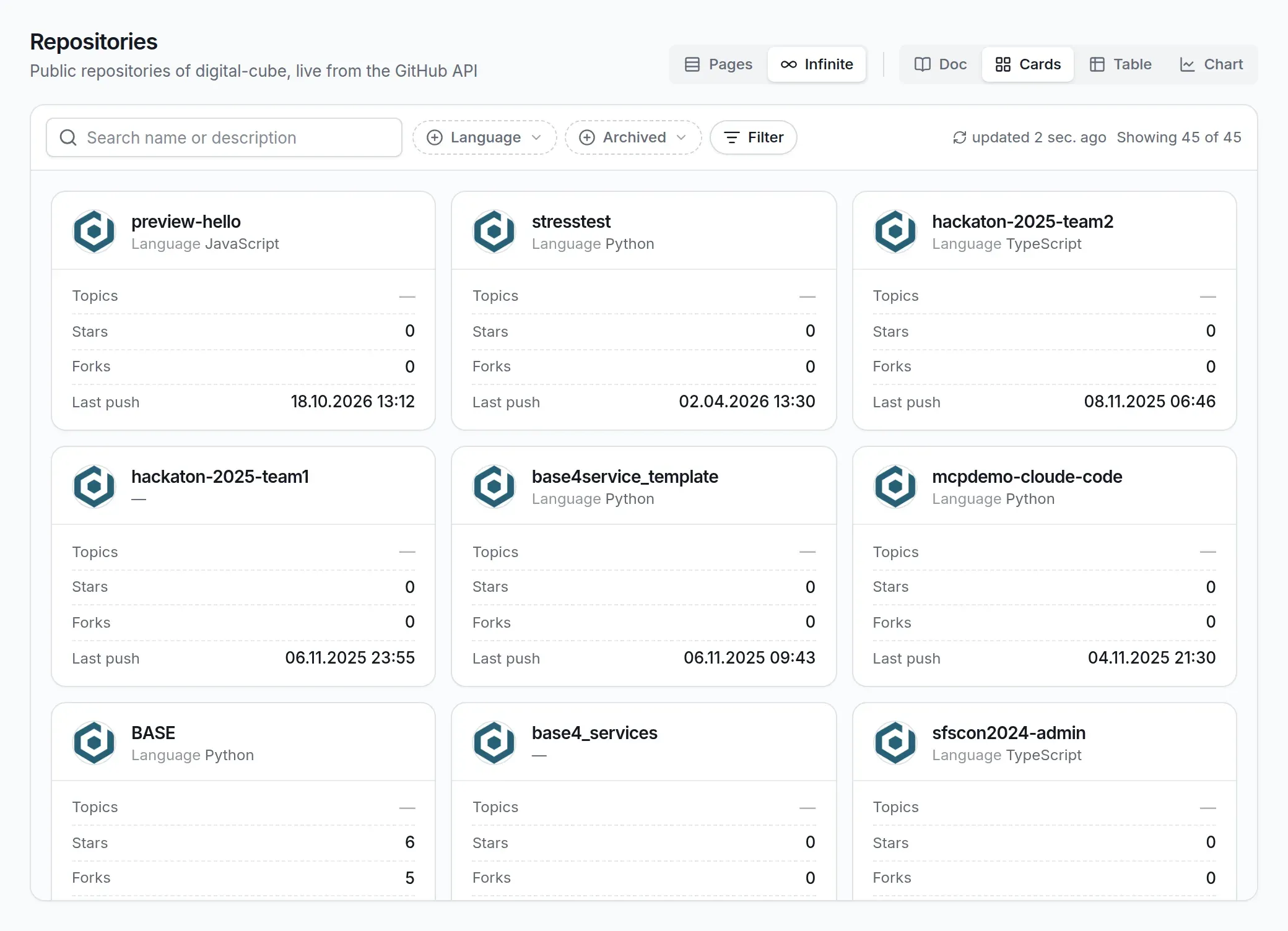Click the hackaton-2025-team2 repository logo

pos(895,232)
